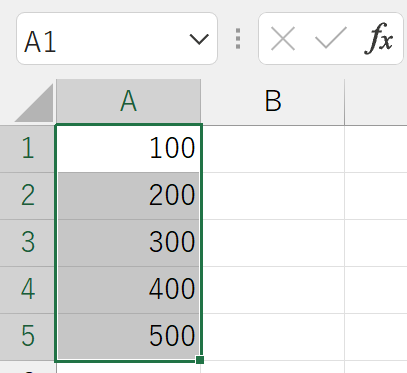407x373 pixels.
Task: Click the Name Box showing A1
Action: pyautogui.click(x=117, y=39)
